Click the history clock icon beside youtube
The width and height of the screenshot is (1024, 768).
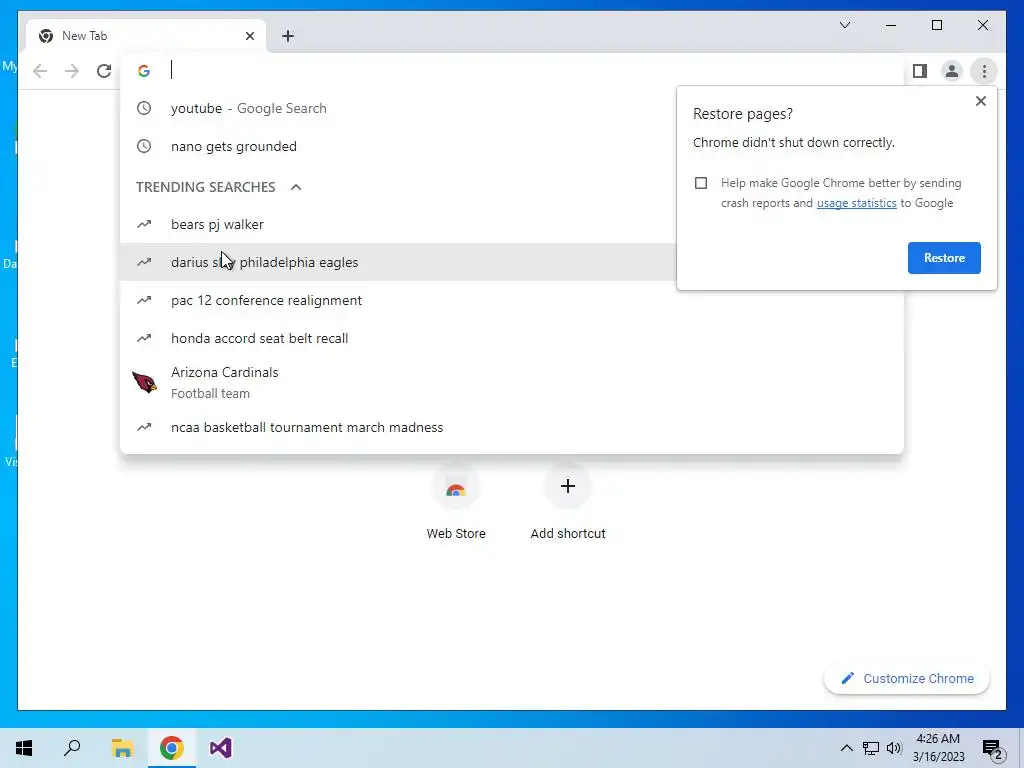144,108
